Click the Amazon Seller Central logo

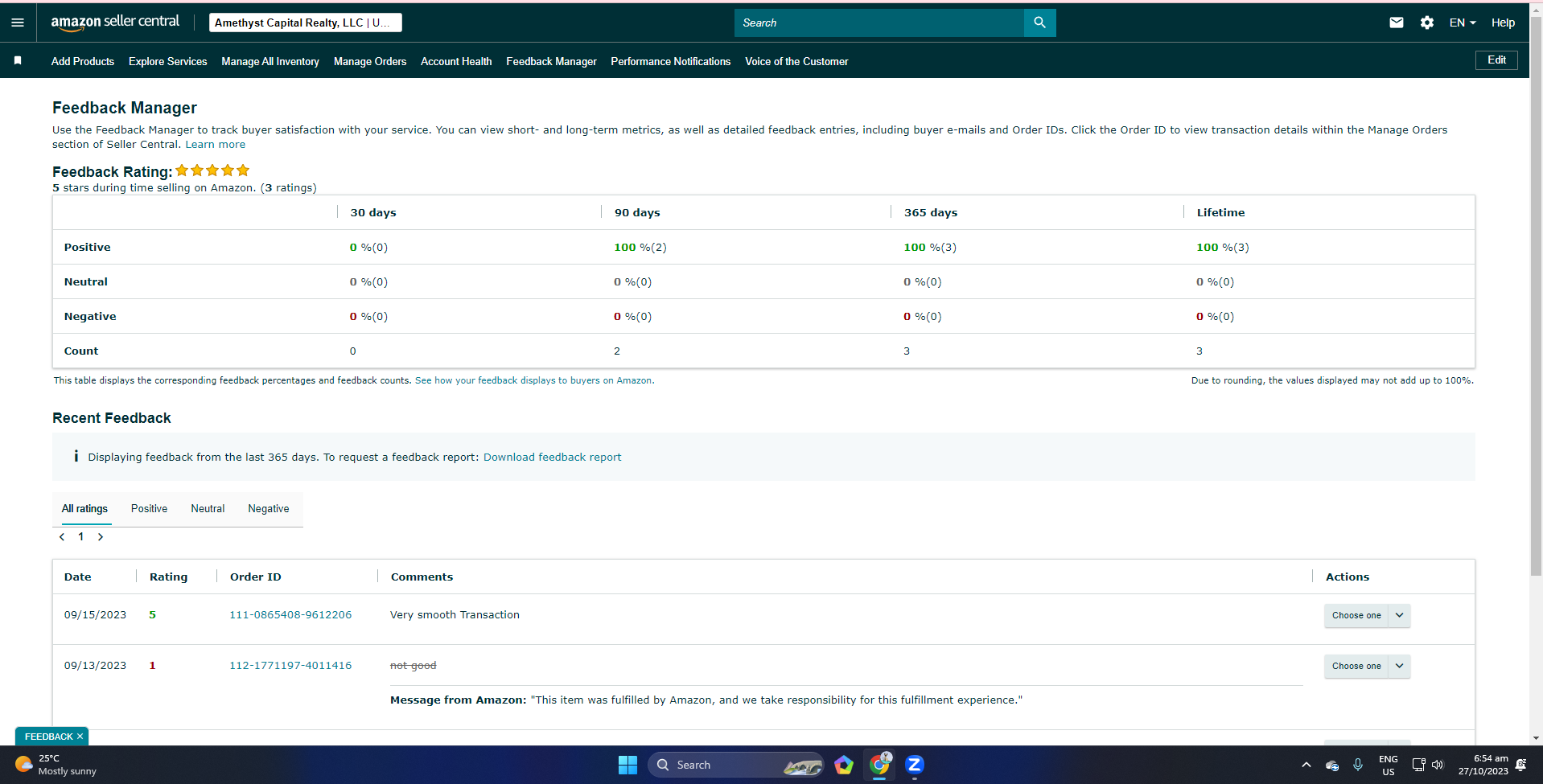115,23
